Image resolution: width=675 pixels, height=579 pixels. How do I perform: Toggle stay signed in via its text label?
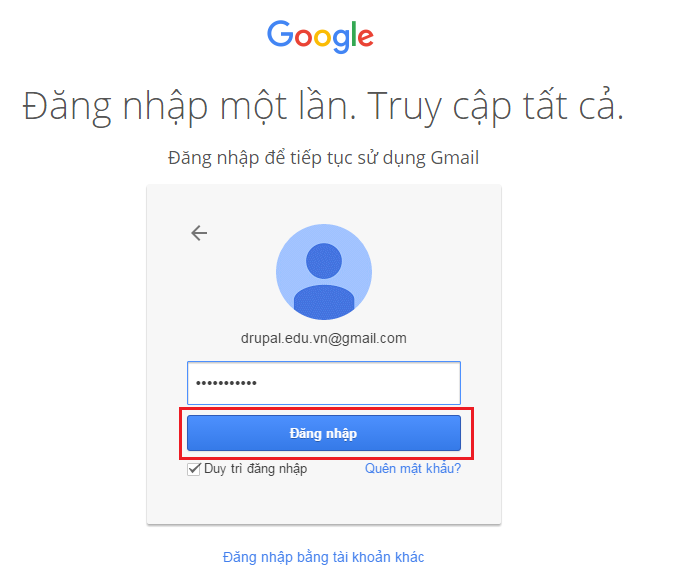[x=255, y=469]
